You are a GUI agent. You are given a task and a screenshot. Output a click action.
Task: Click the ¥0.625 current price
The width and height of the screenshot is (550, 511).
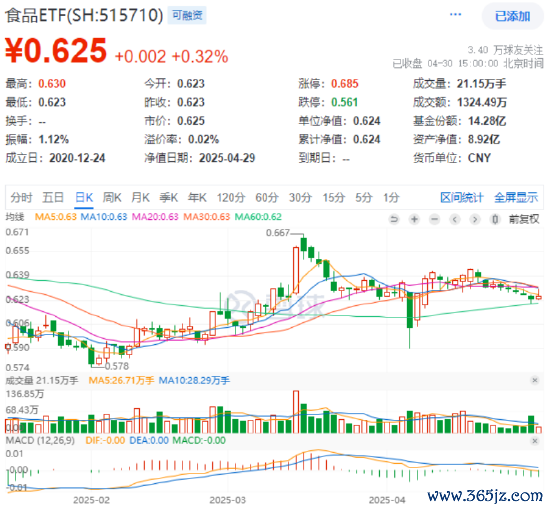pyautogui.click(x=56, y=51)
